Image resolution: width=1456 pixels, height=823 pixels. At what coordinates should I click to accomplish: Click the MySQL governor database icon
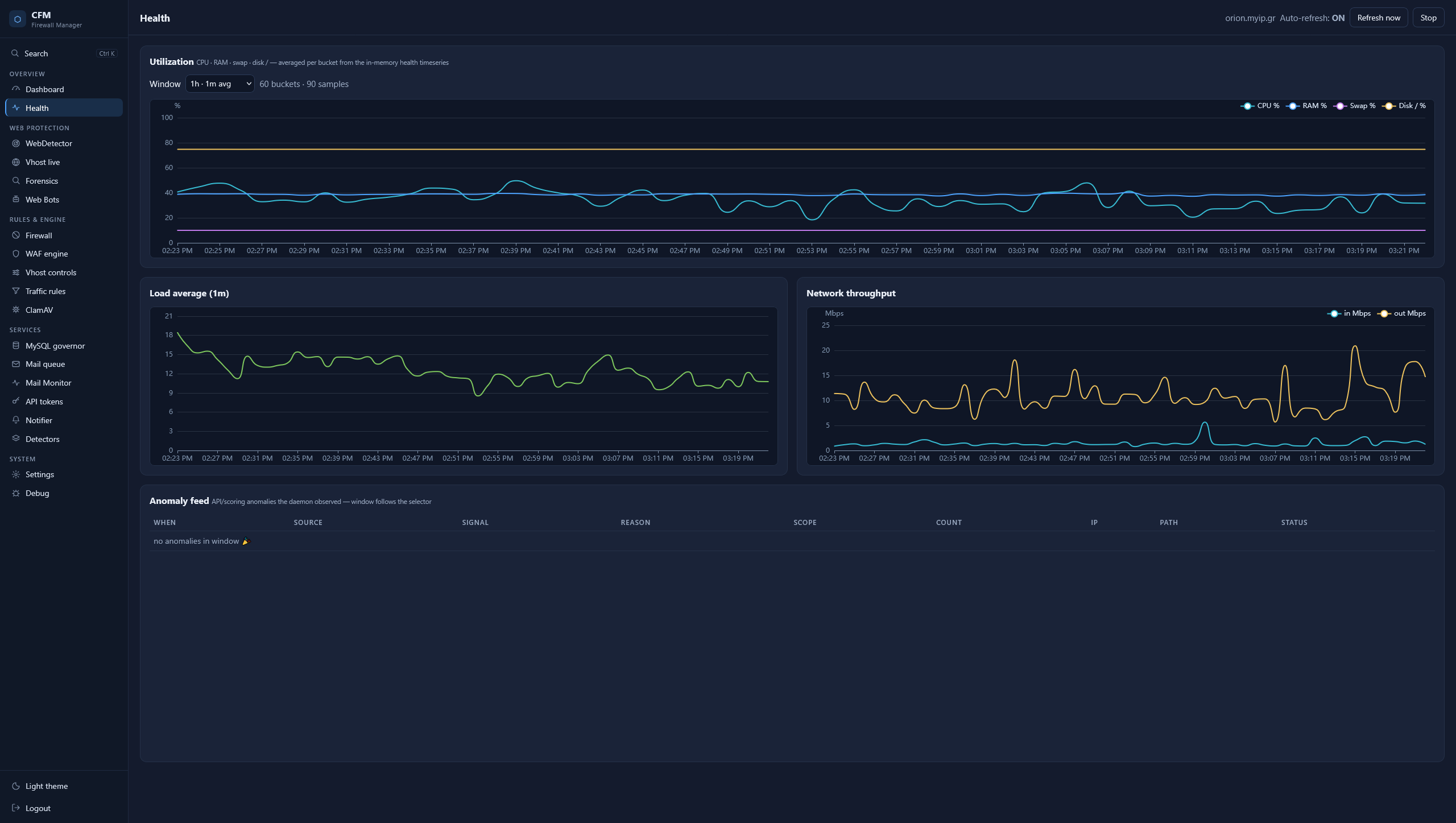click(x=16, y=346)
